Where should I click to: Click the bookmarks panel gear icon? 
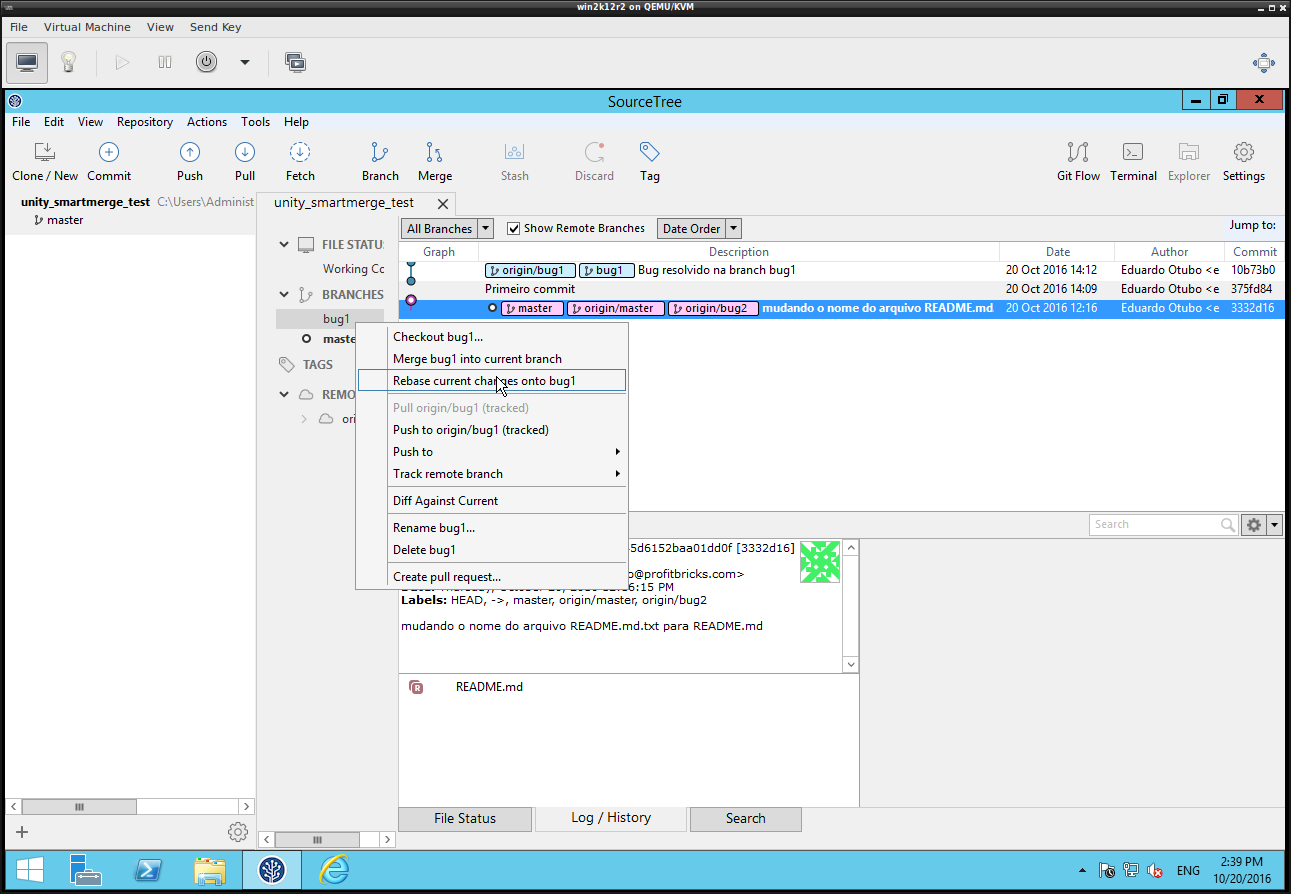coord(237,831)
